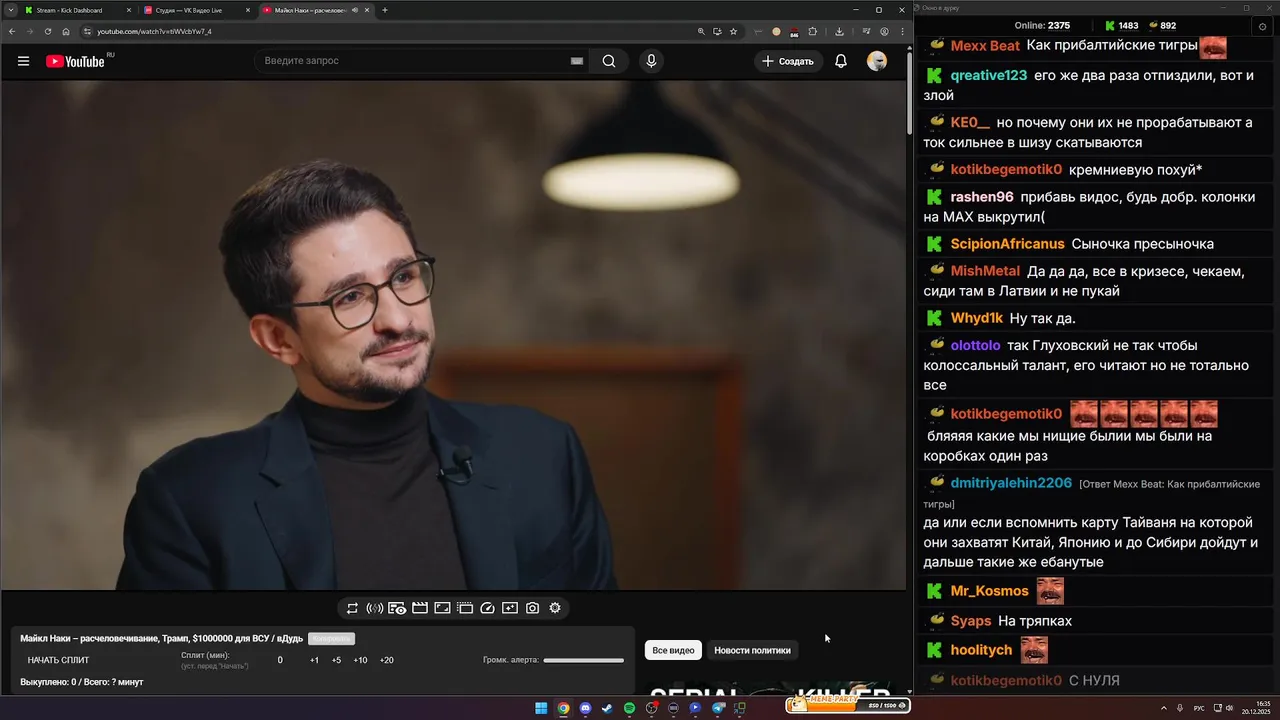Click username ScipionAfricanus in chat
This screenshot has width=1280, height=720.
[x=1007, y=244]
